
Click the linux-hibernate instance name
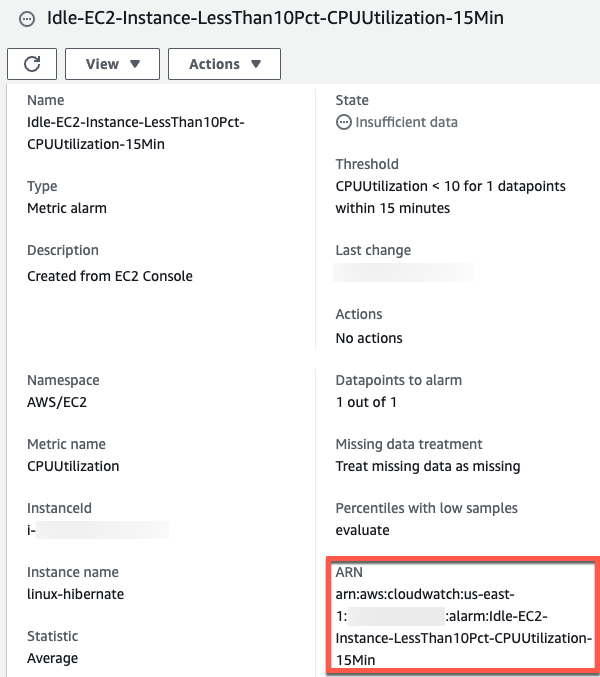point(76,594)
